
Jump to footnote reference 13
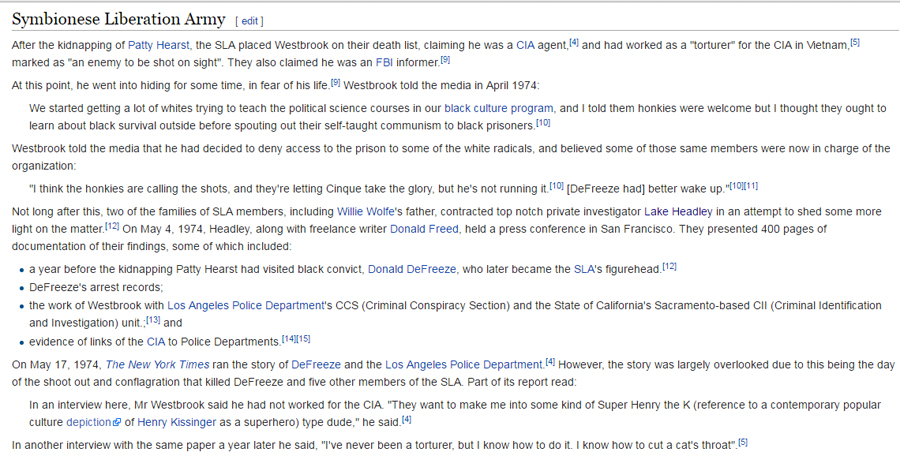(x=152, y=321)
